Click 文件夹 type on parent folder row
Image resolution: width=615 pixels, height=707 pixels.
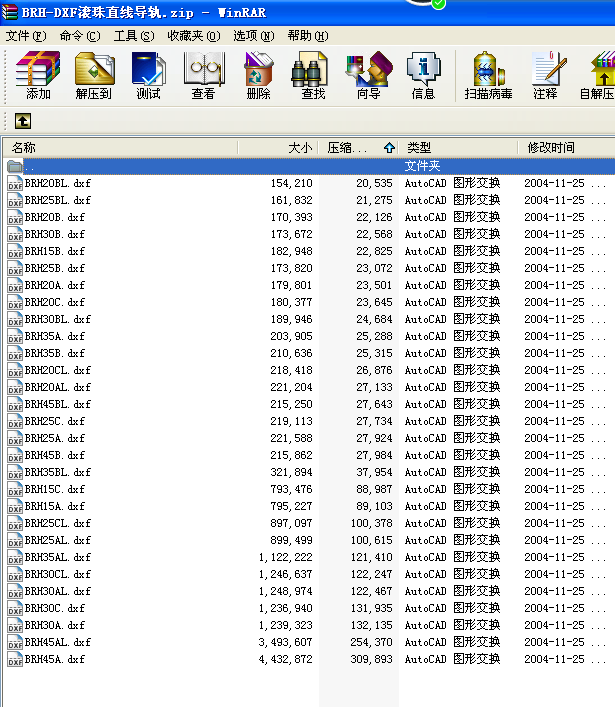422,166
